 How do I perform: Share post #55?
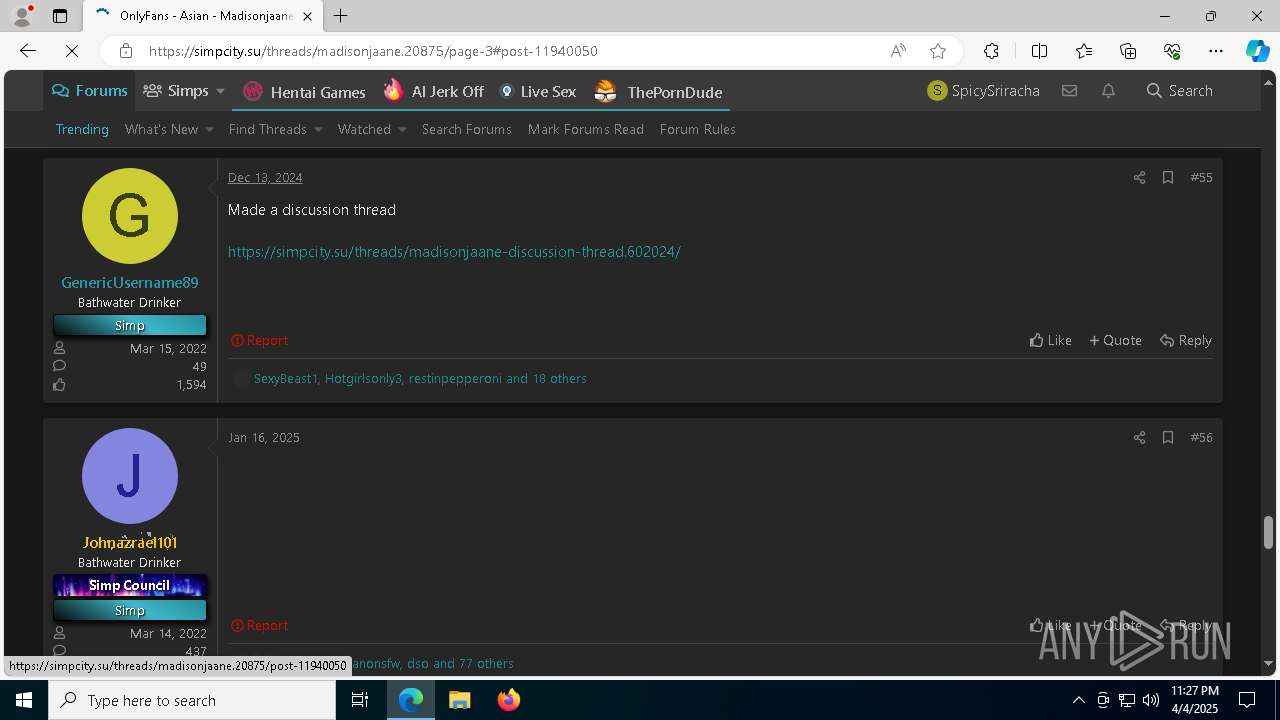coord(1139,177)
